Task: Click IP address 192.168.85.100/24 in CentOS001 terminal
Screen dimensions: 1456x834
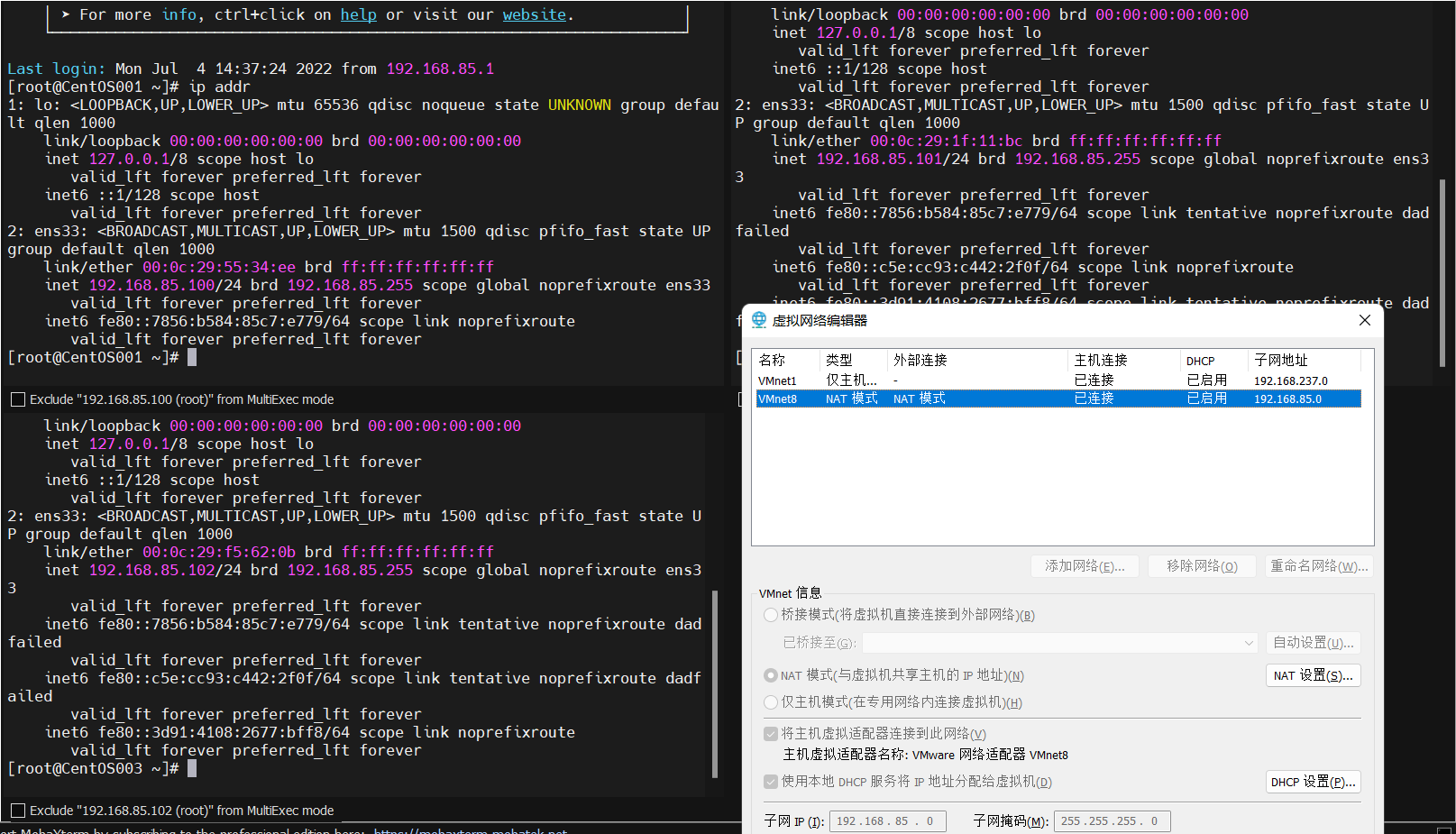Action: coord(165,285)
